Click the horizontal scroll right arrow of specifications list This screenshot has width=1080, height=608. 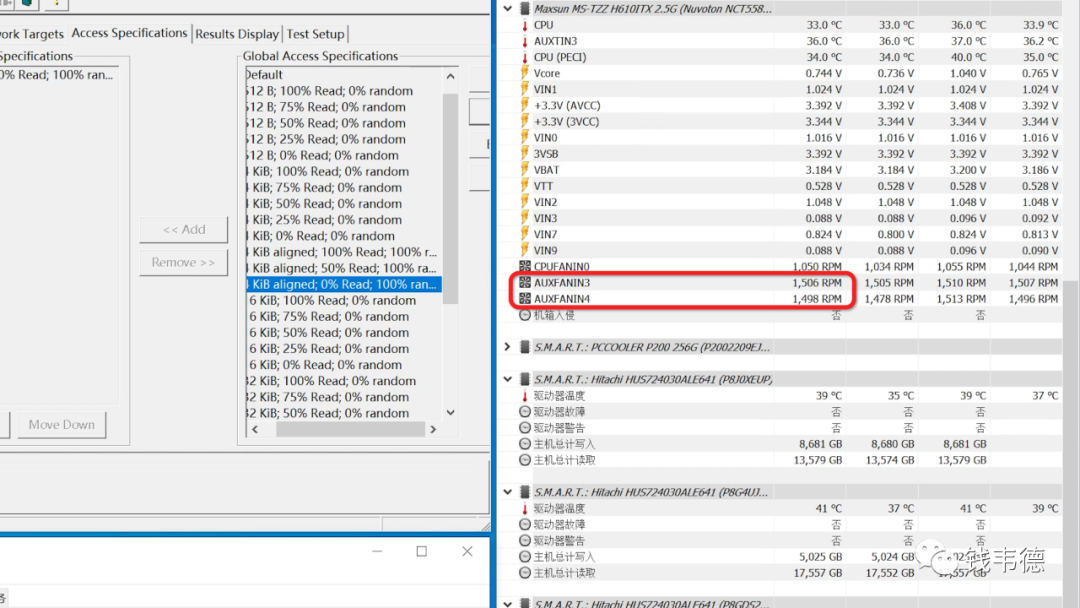(433, 429)
